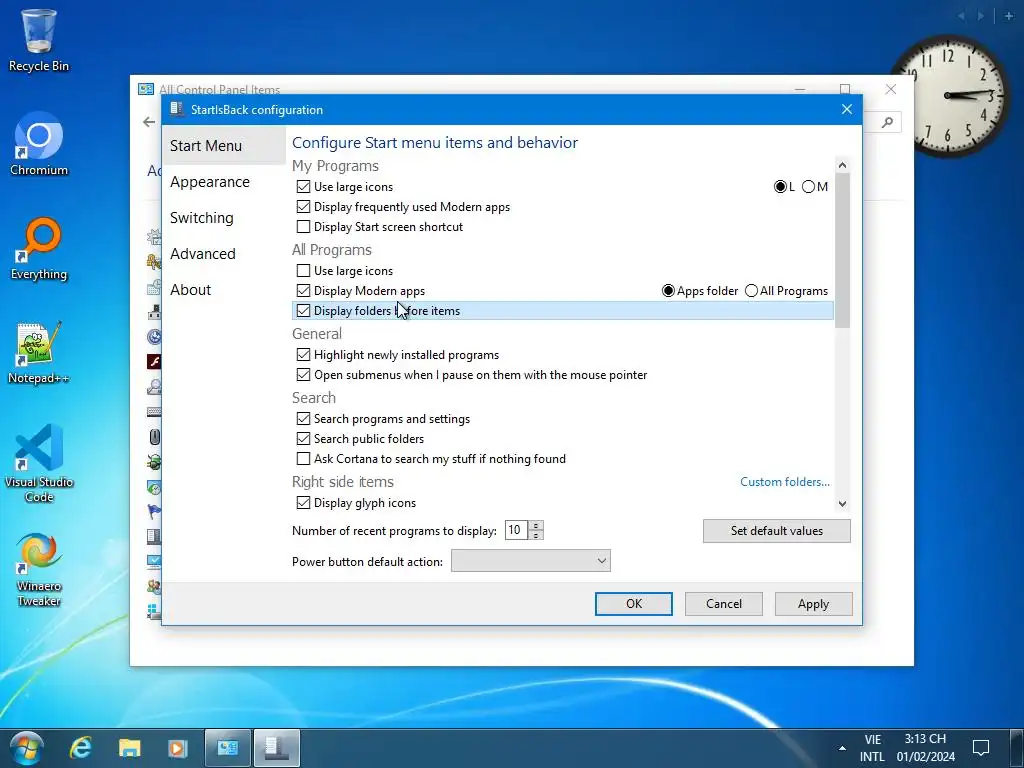This screenshot has height=768, width=1024.
Task: Click the recent programs number field
Action: pos(516,530)
